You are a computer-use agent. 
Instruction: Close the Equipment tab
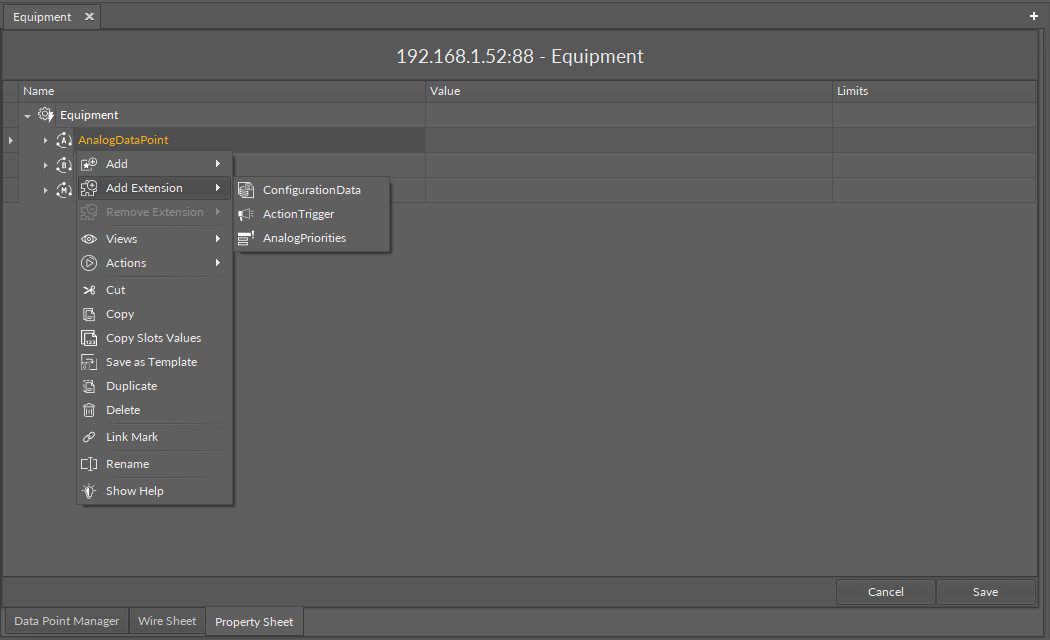point(89,17)
